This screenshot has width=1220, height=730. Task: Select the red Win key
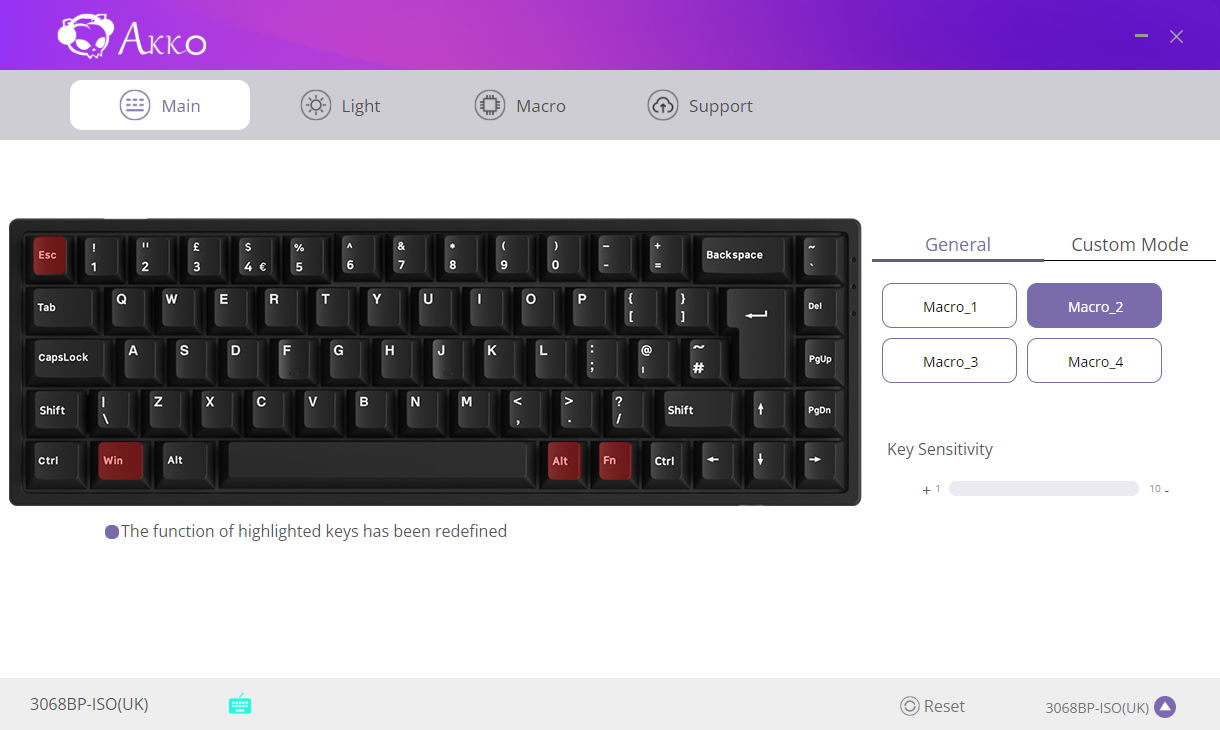click(120, 460)
